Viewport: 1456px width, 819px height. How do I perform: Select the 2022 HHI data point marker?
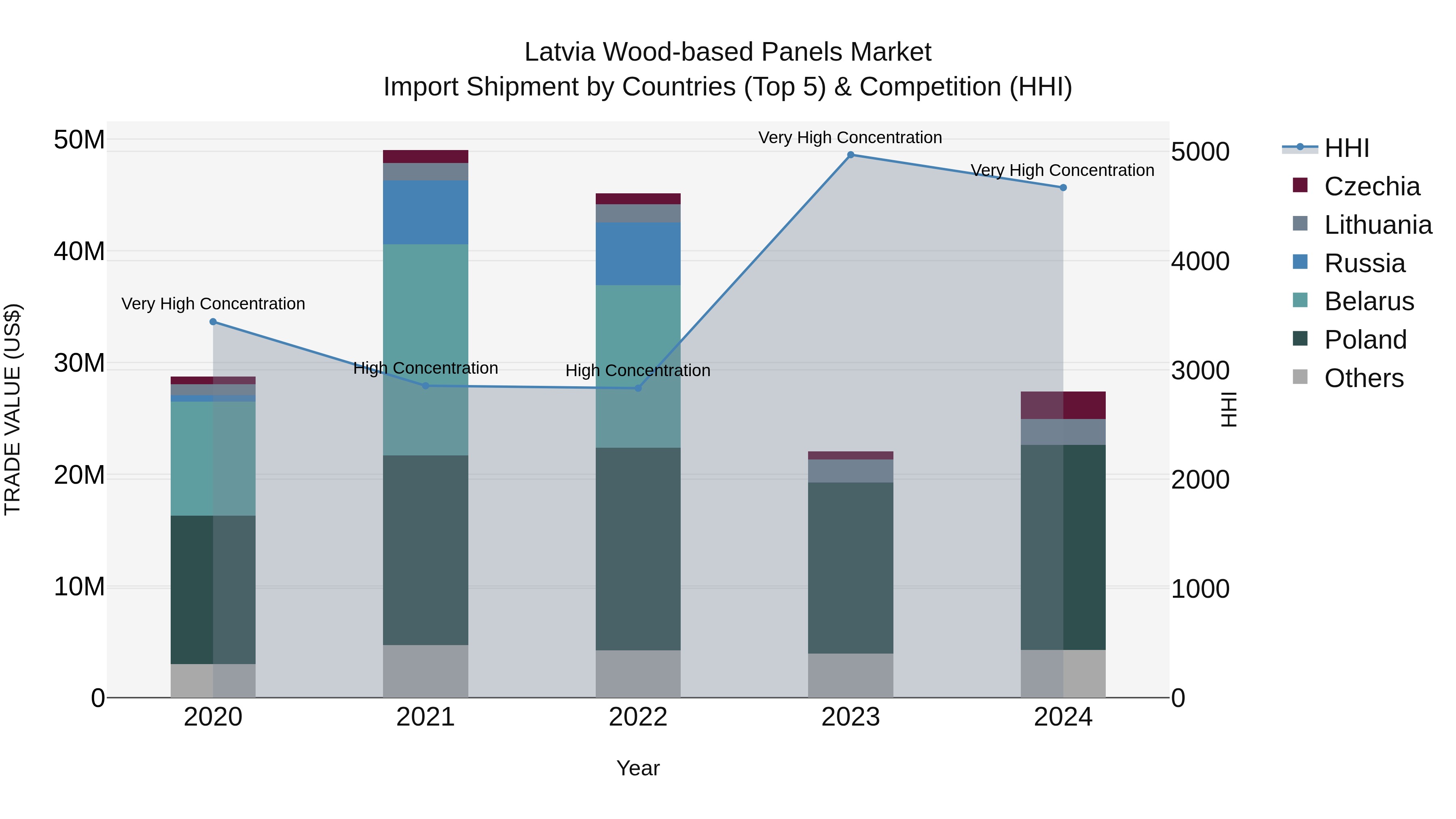point(638,388)
